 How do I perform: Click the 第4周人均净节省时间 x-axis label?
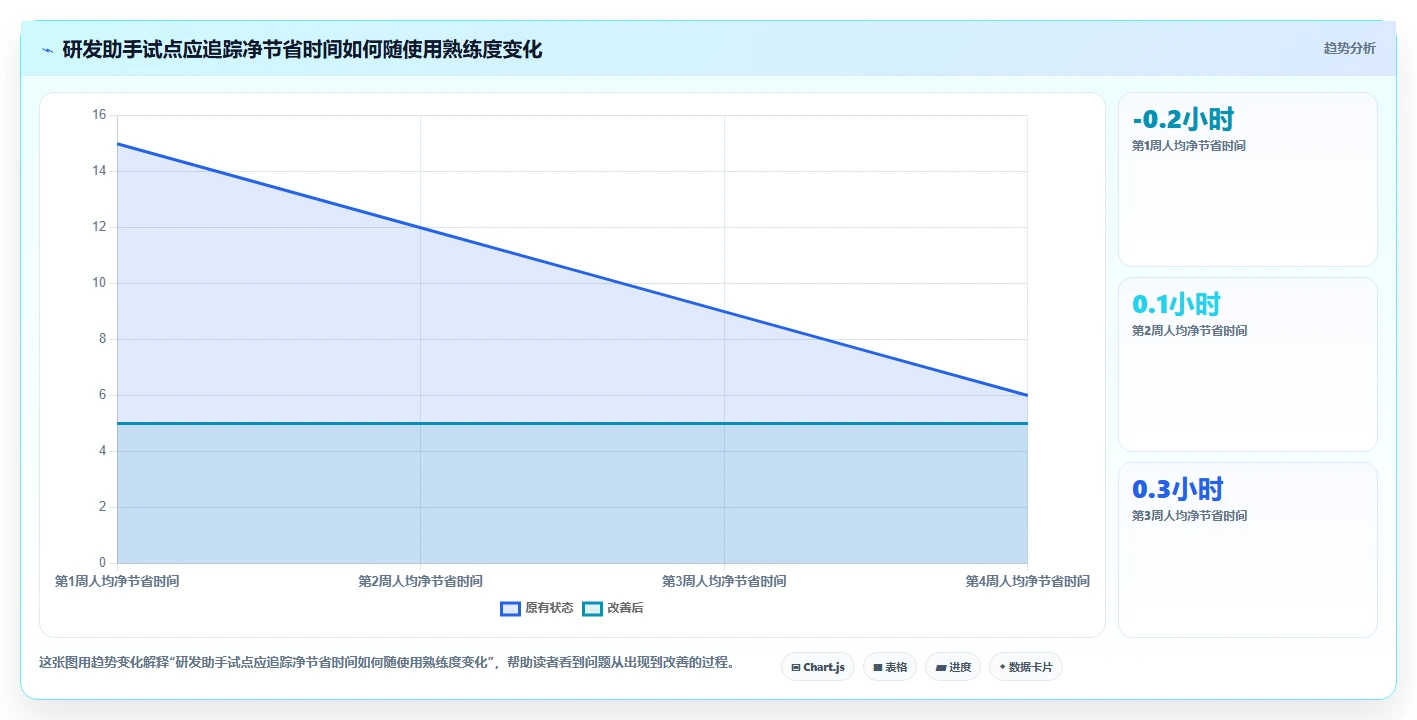coord(1027,581)
